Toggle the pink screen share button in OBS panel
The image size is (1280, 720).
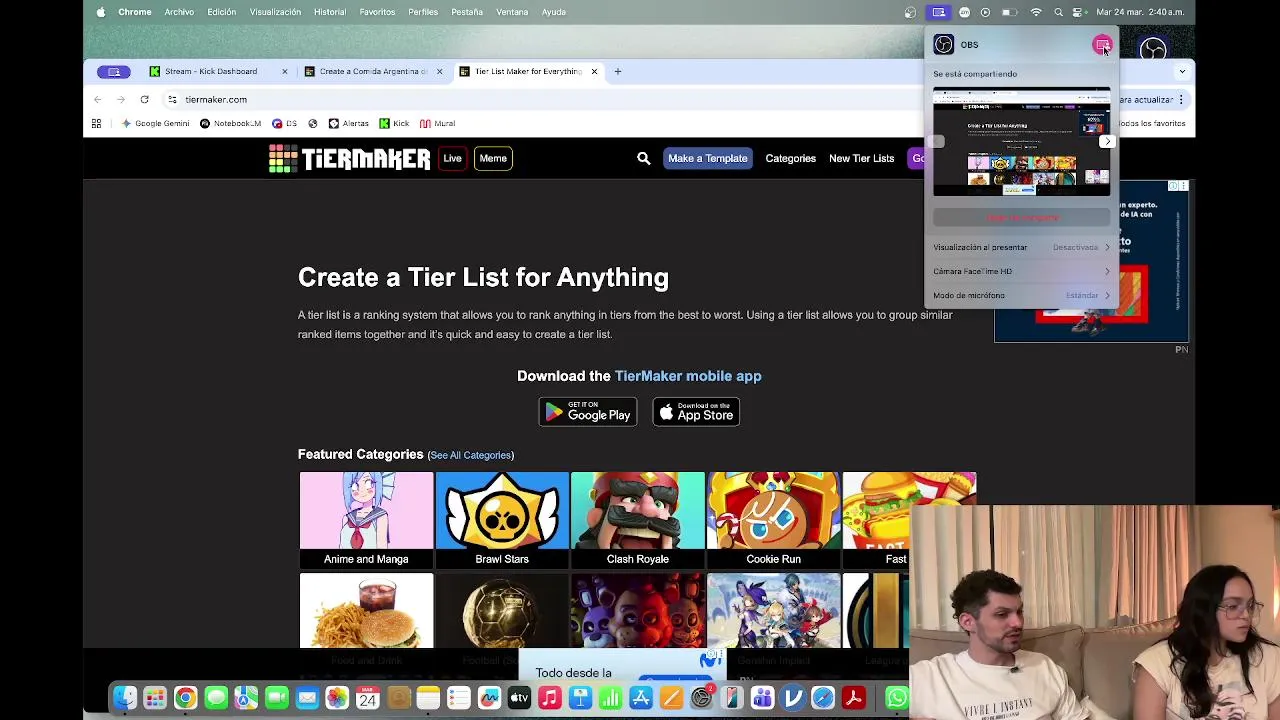point(1101,45)
